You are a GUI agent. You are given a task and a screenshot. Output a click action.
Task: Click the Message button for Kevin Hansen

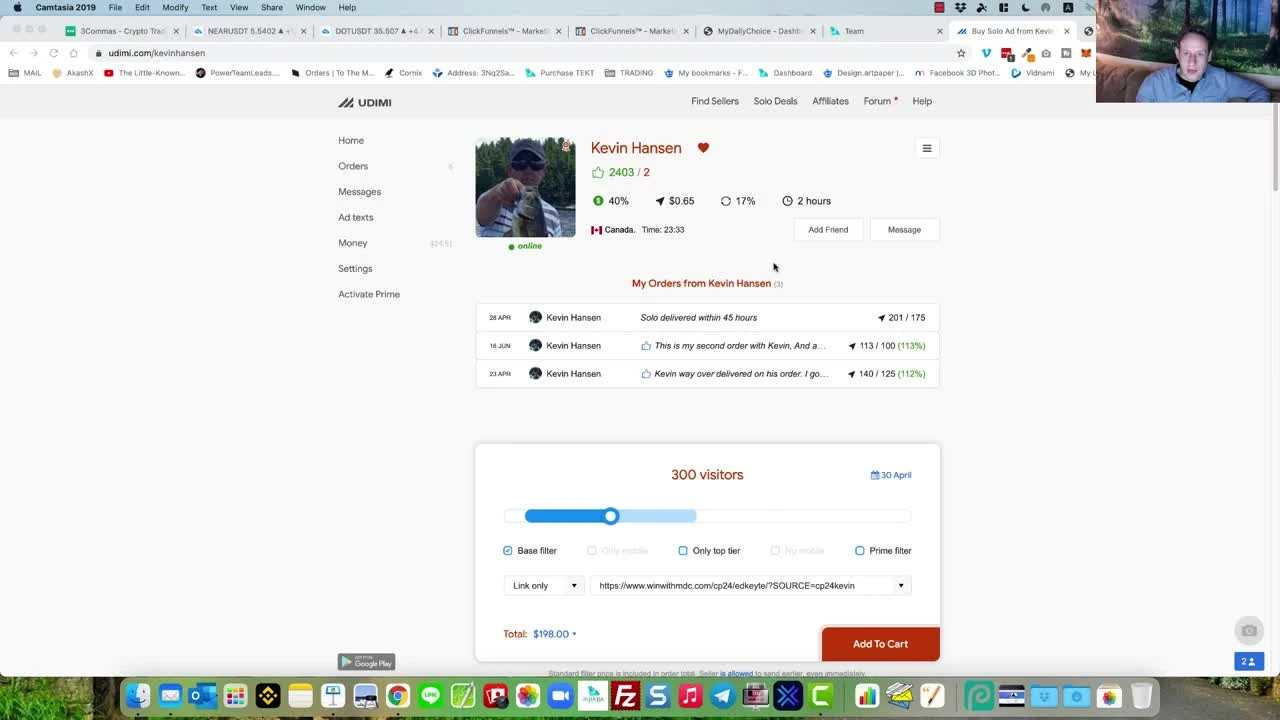click(904, 230)
